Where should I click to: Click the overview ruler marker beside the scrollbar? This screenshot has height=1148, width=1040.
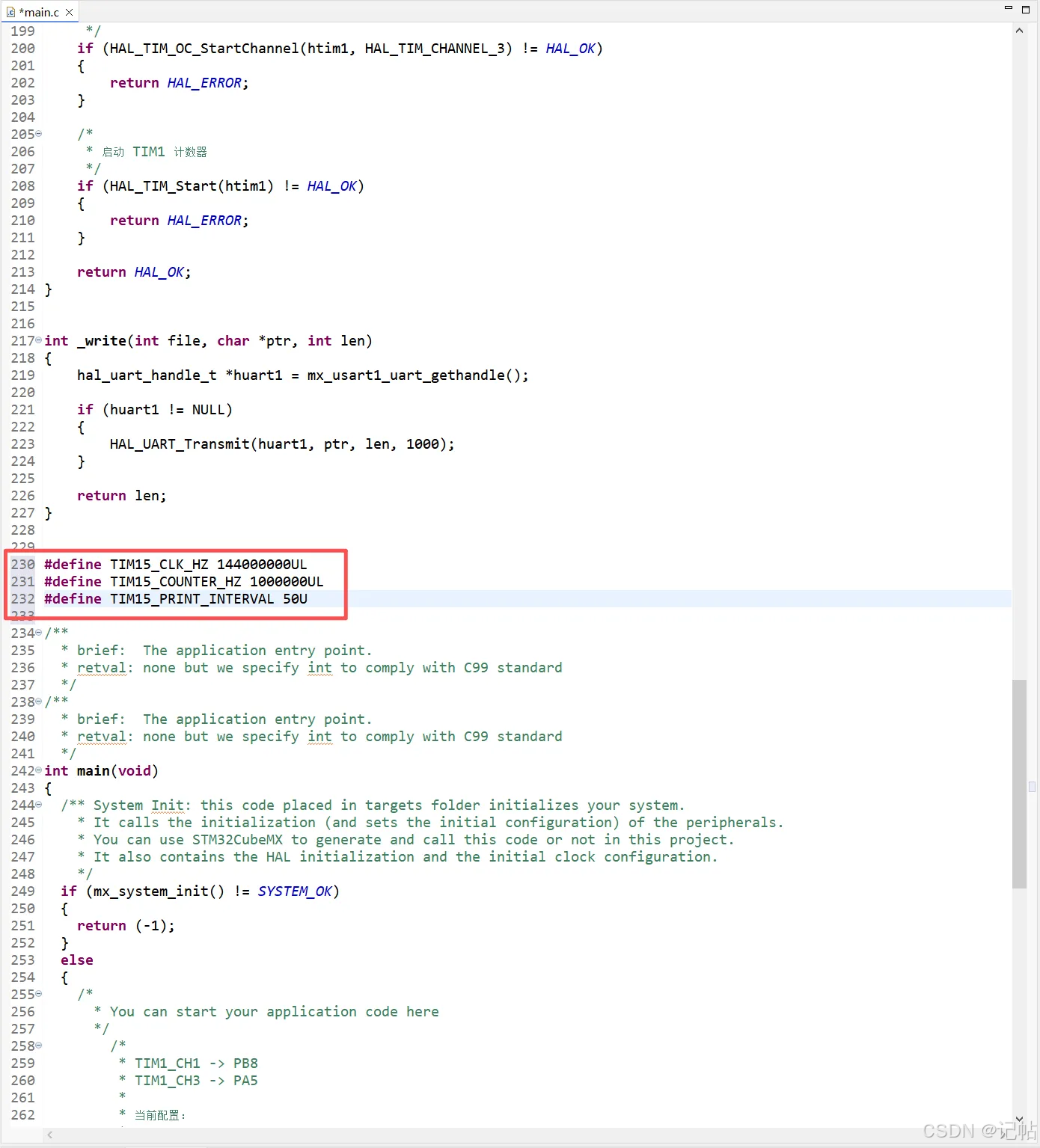pyautogui.click(x=1033, y=786)
